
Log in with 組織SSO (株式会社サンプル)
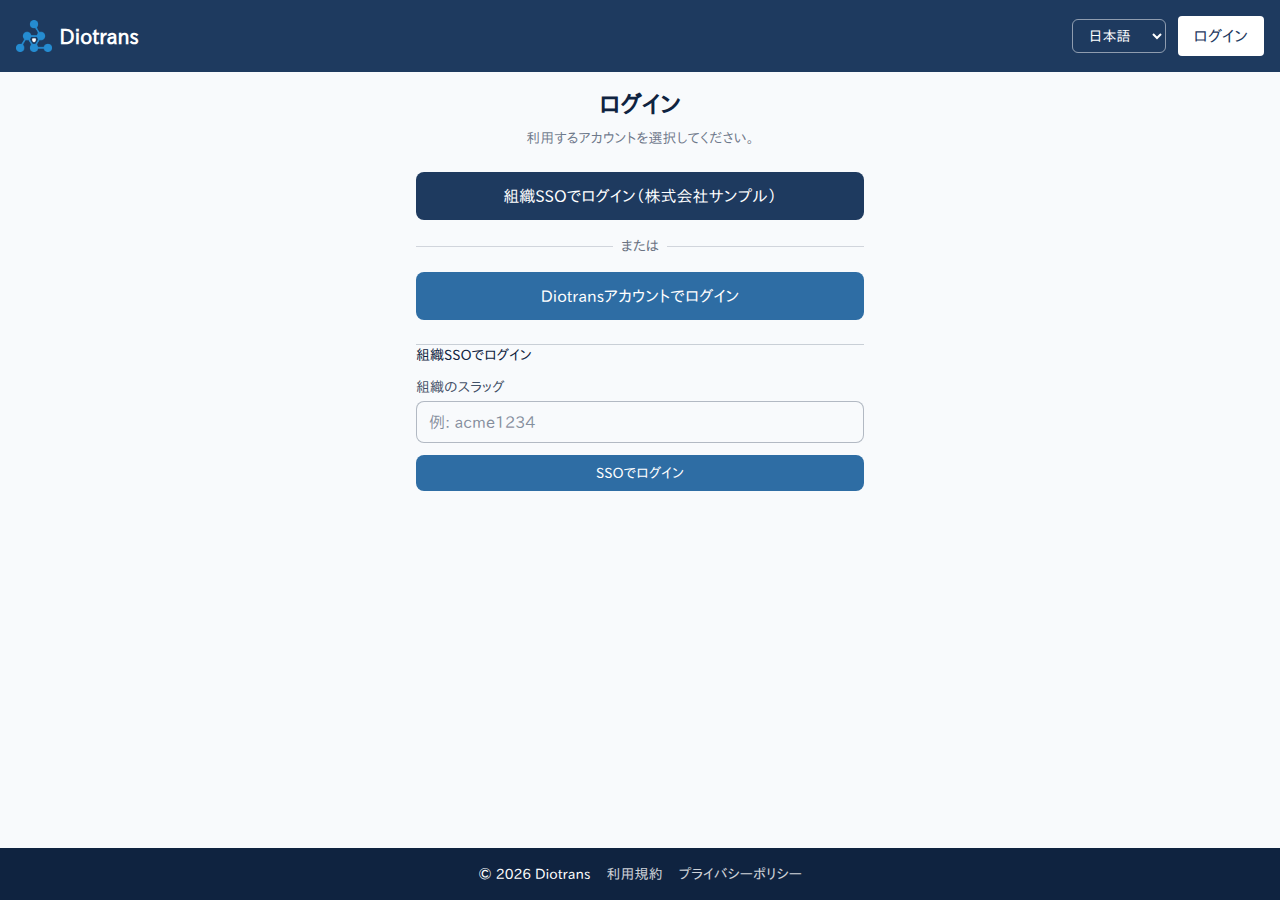click(x=640, y=196)
